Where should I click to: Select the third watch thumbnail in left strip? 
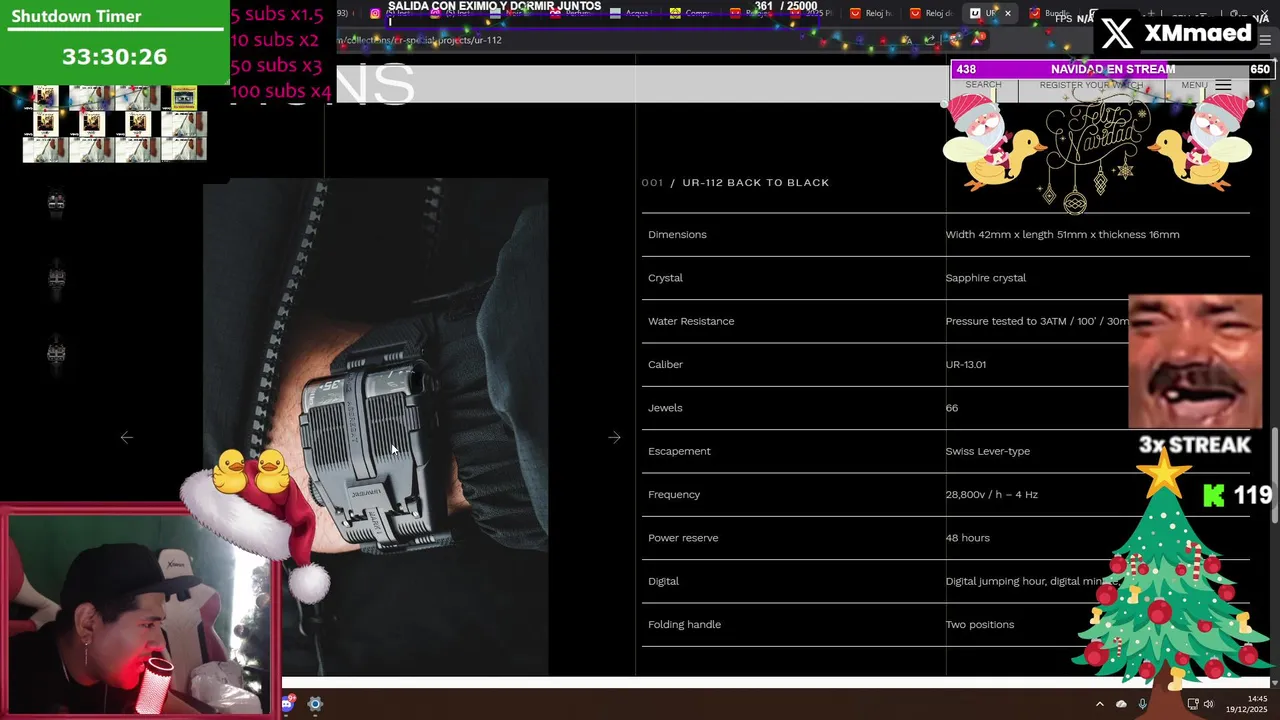pos(56,352)
